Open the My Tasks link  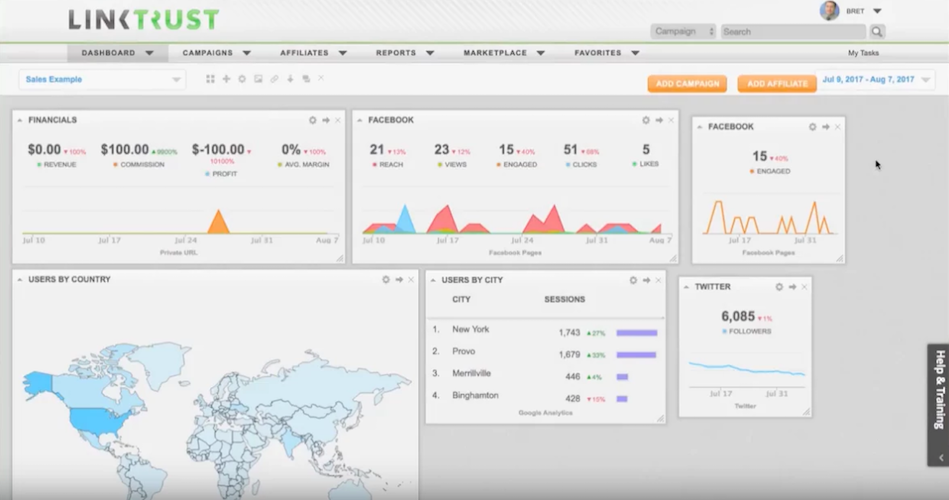coord(865,53)
